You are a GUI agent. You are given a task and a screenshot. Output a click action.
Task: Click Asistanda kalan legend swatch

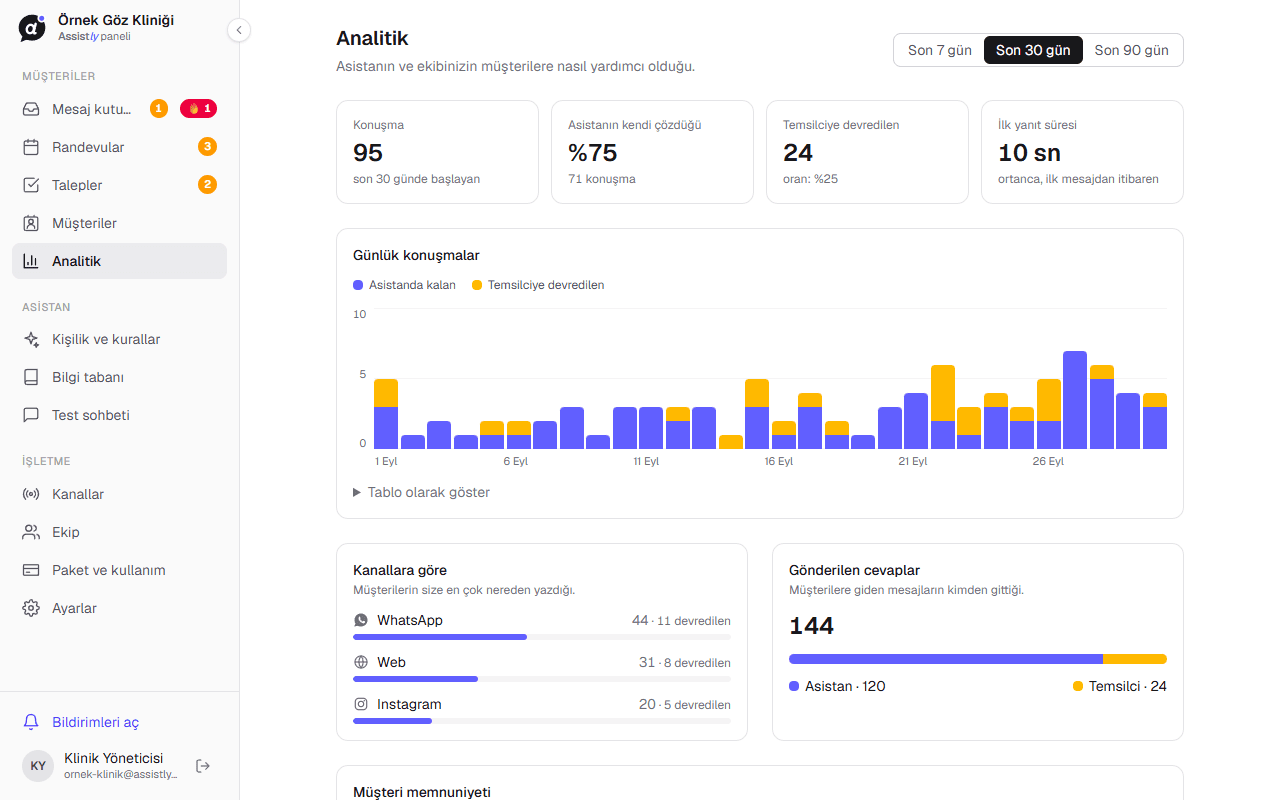coord(358,285)
